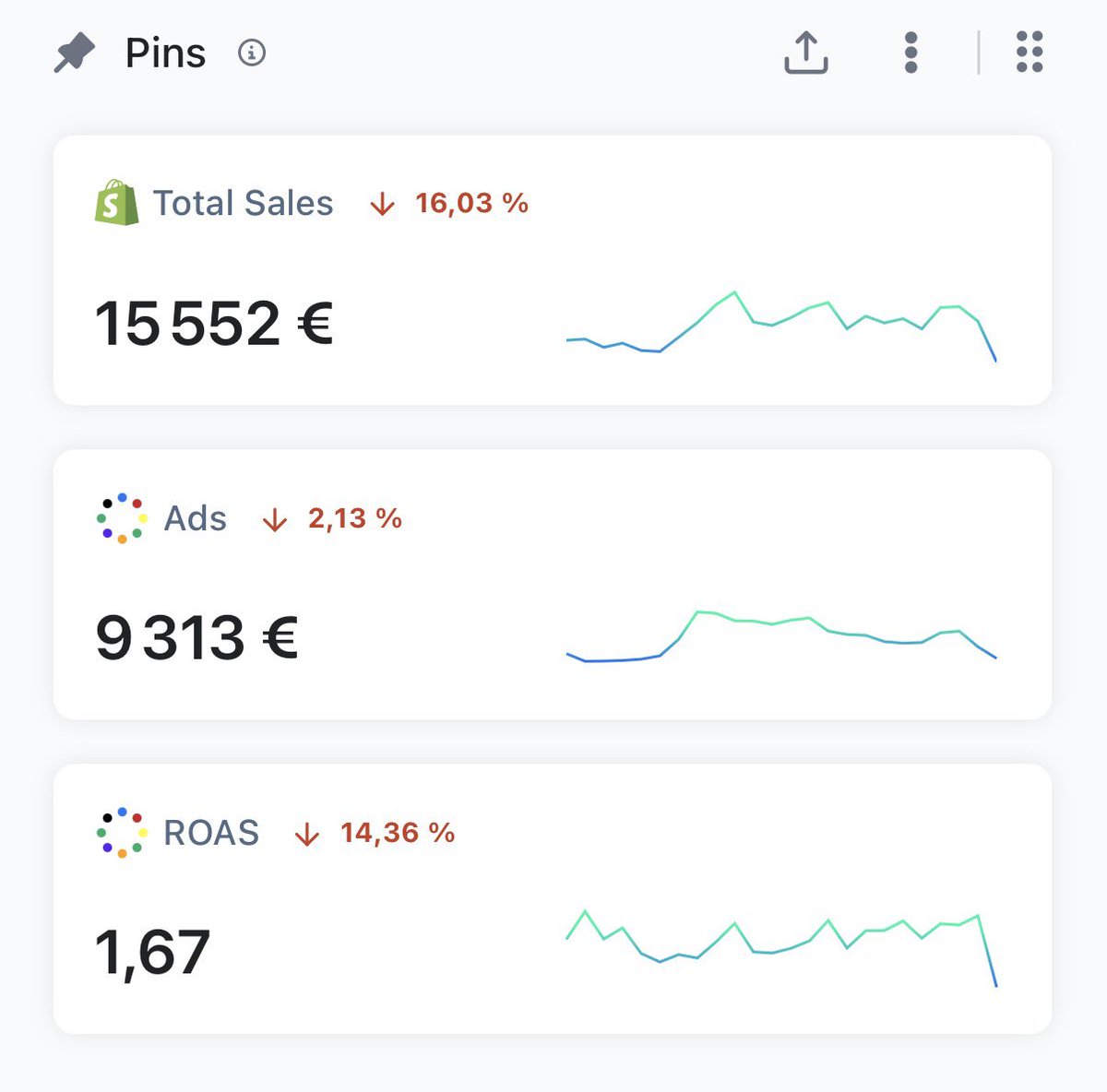This screenshot has width=1107, height=1092.
Task: Click the pushpin icon beside Pins
Action: tap(75, 53)
